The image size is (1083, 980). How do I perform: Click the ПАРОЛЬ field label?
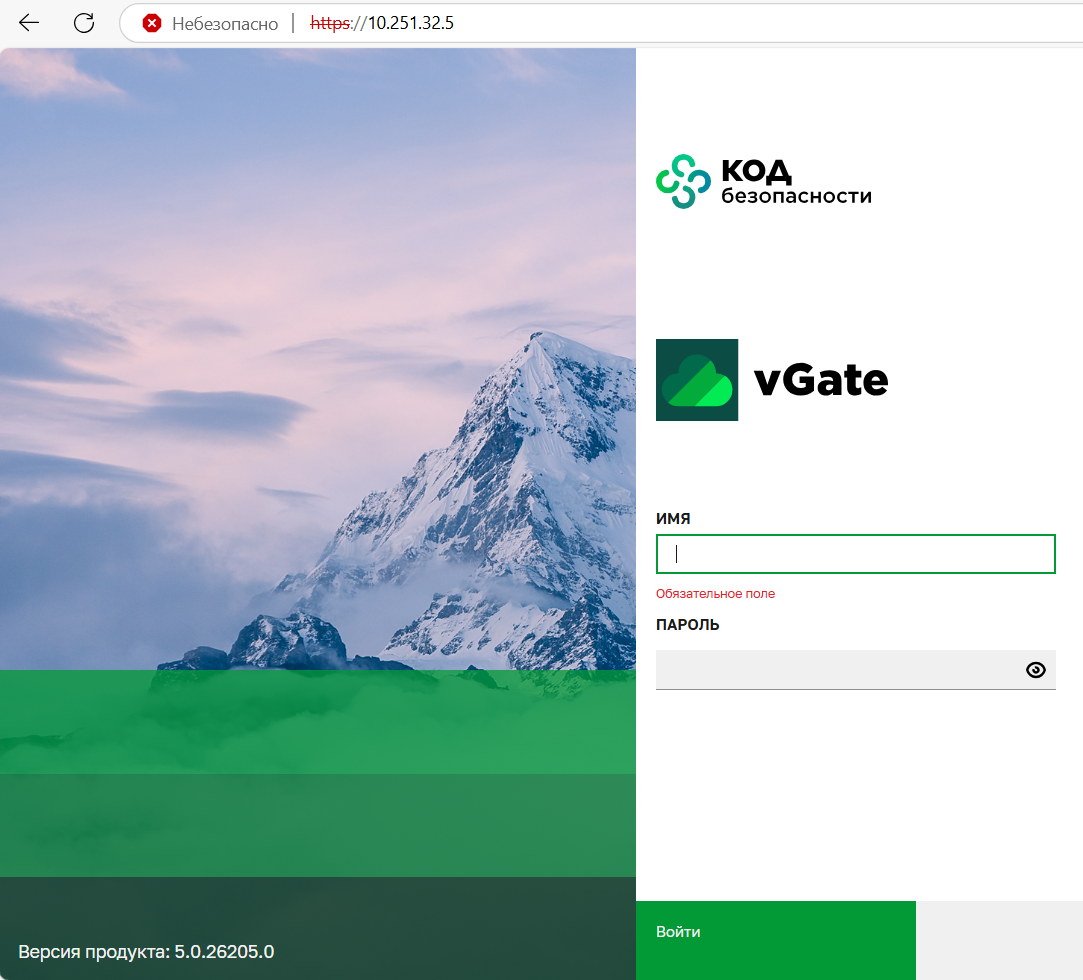coord(688,625)
